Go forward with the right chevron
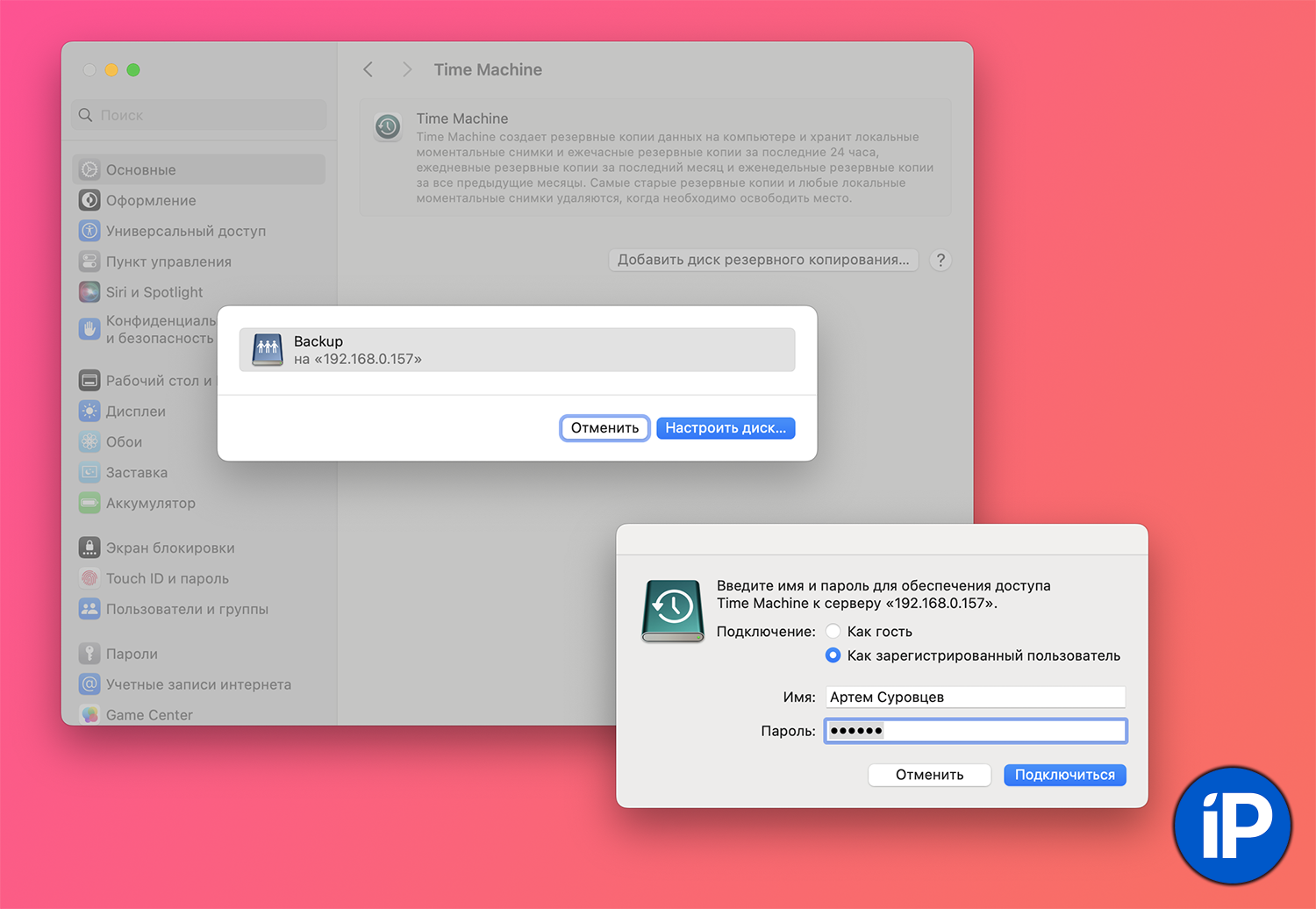The image size is (1316, 909). (x=406, y=69)
